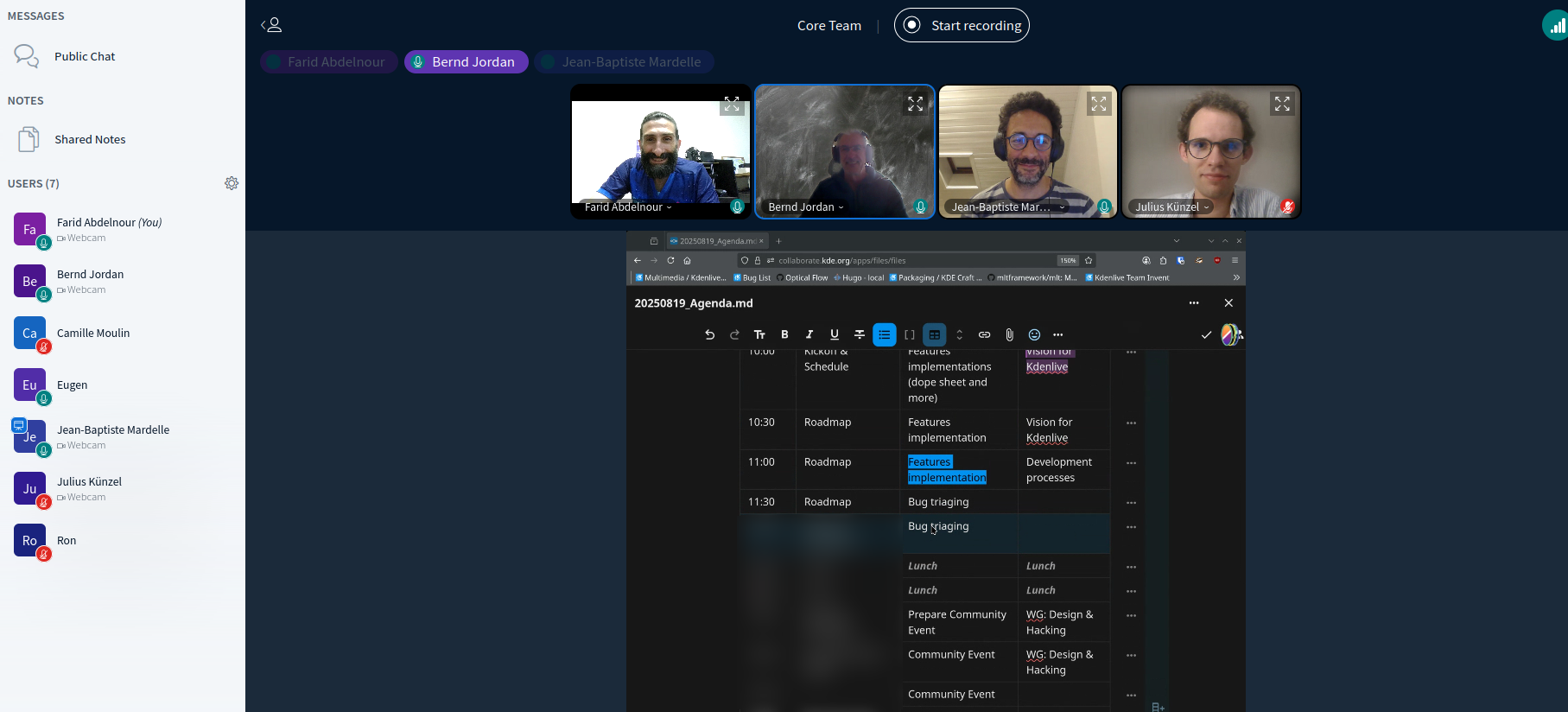The image size is (1568, 712).
Task: Expand Bernd Jordan's webcam name dropdown
Action: tap(806, 207)
